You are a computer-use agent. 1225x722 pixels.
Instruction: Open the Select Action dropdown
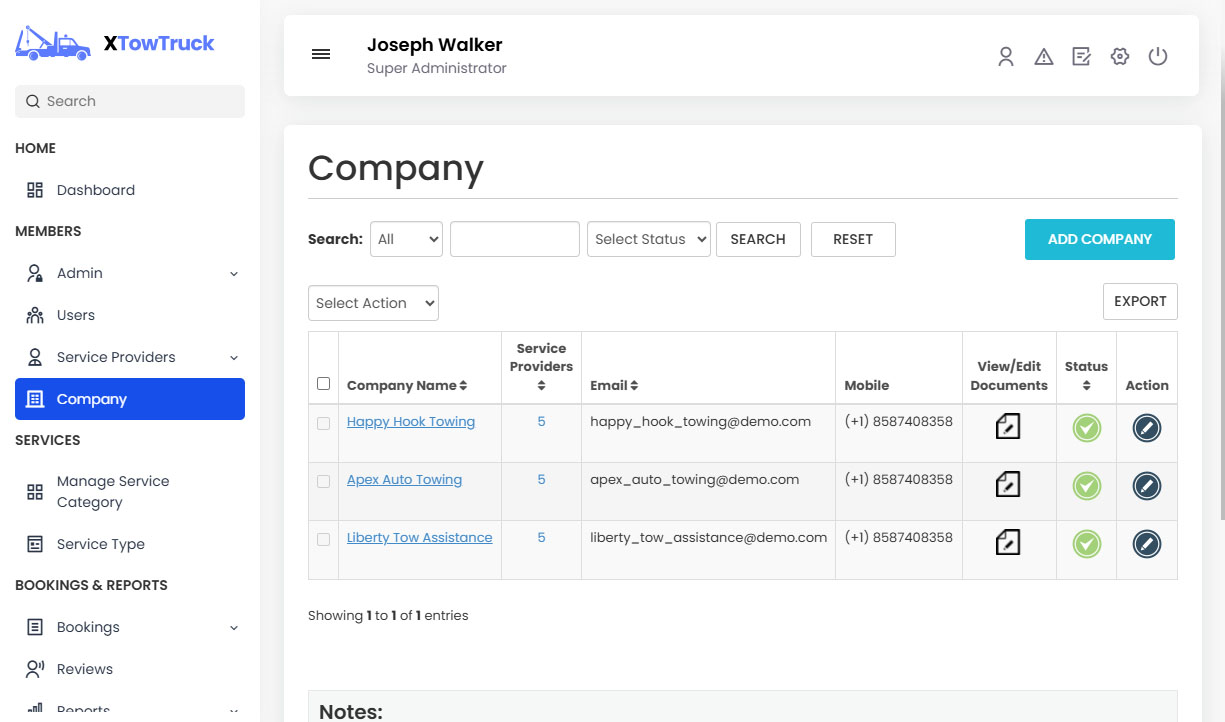[373, 302]
